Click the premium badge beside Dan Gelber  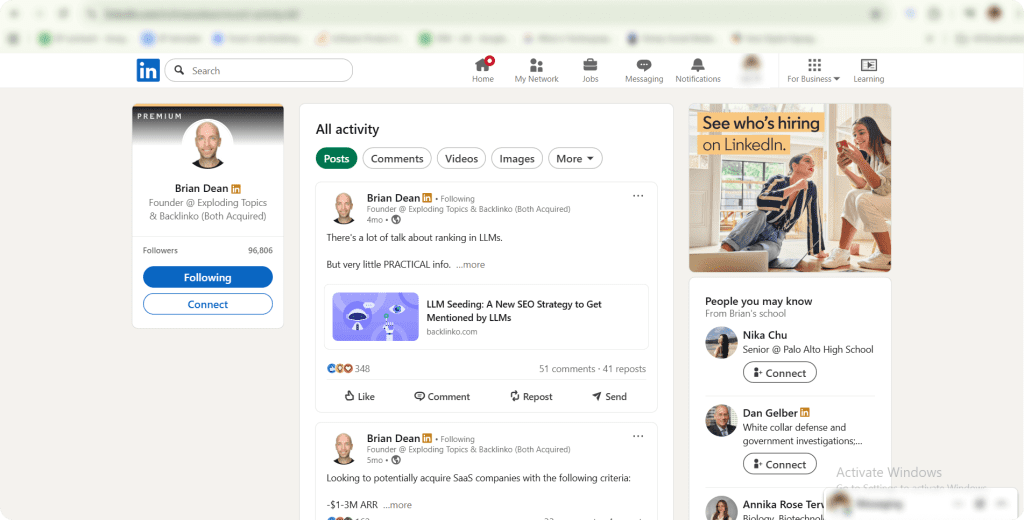805,413
